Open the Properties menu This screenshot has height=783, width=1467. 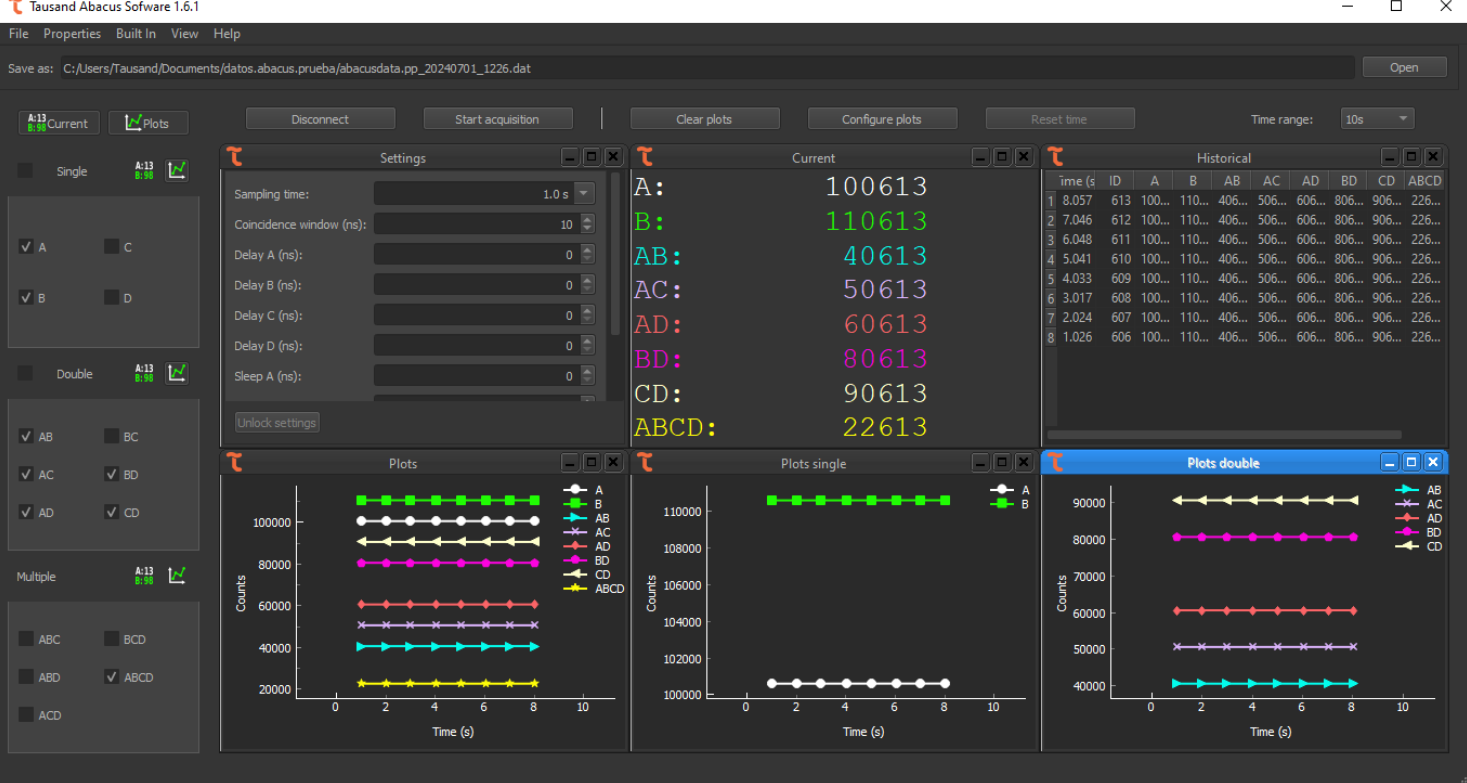tap(72, 34)
